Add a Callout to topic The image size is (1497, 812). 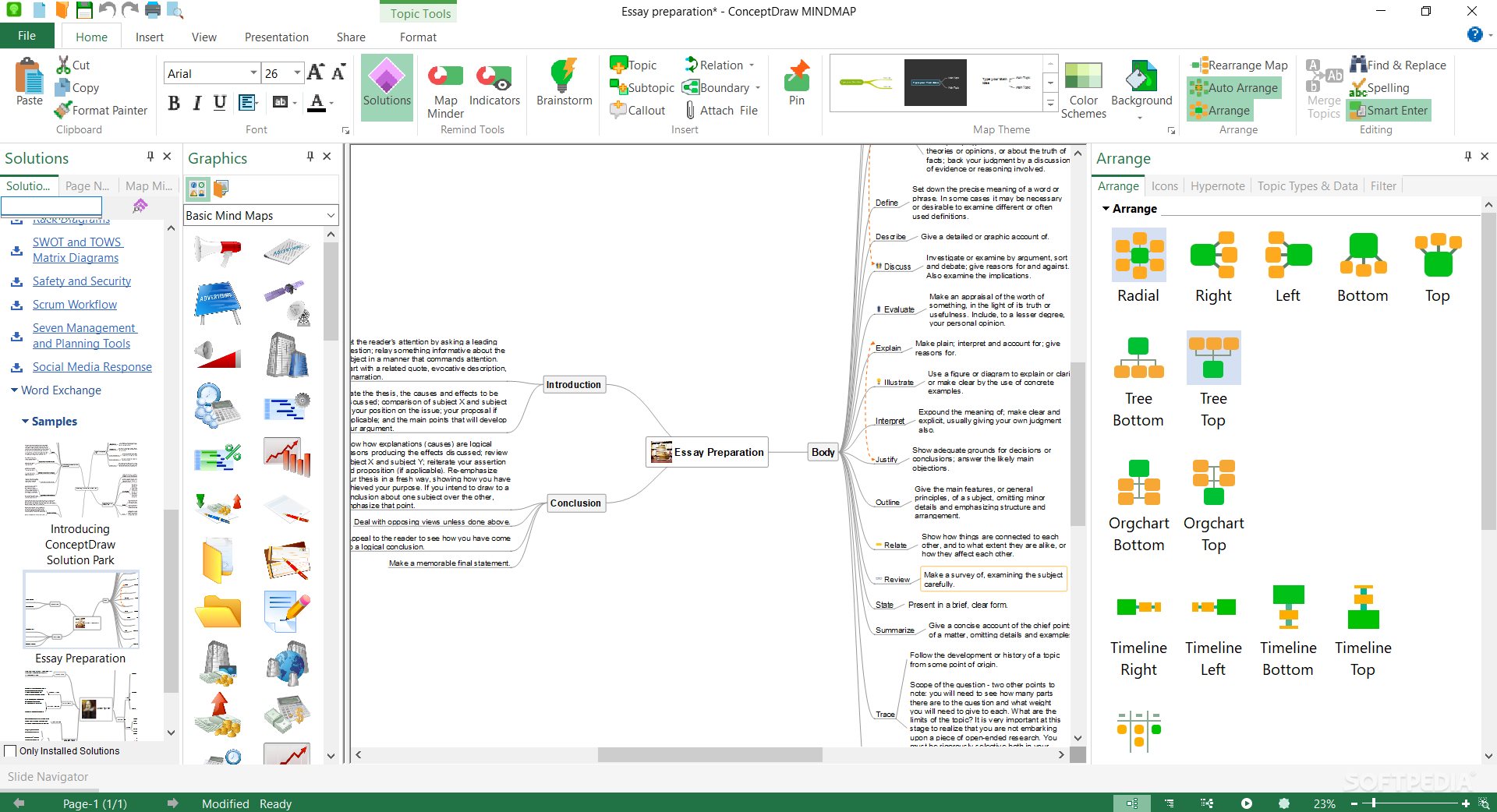638,111
